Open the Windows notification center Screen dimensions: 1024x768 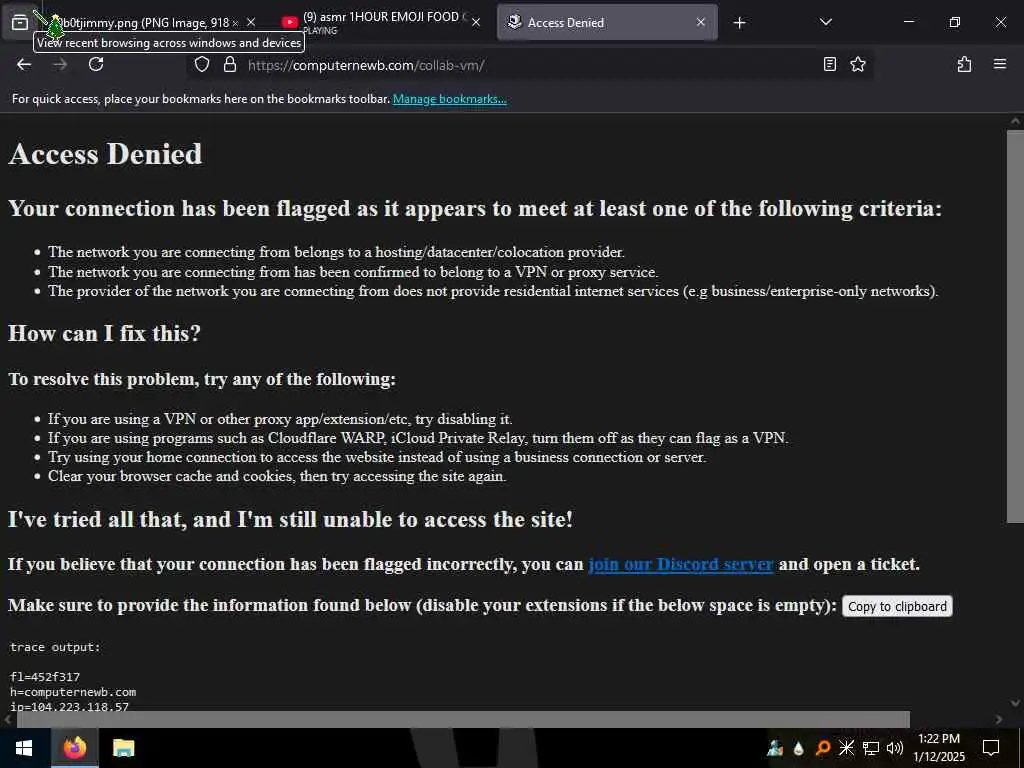991,748
